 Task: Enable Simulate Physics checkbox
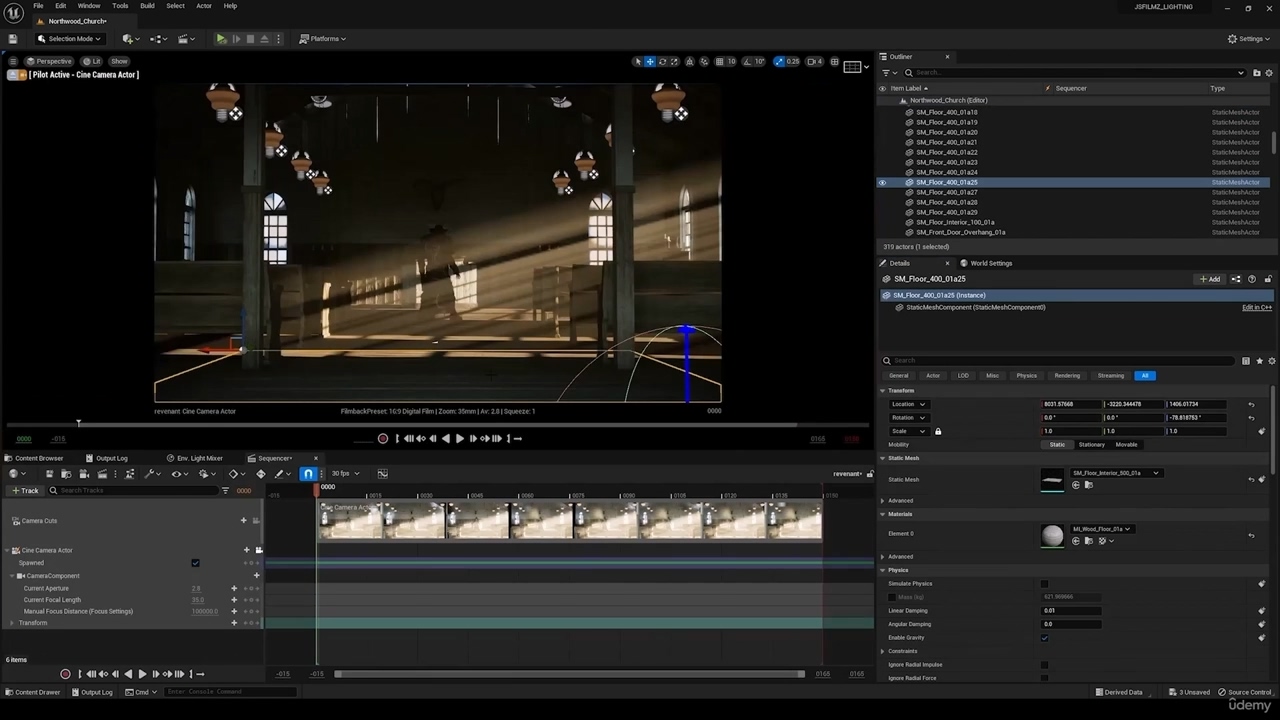1044,584
